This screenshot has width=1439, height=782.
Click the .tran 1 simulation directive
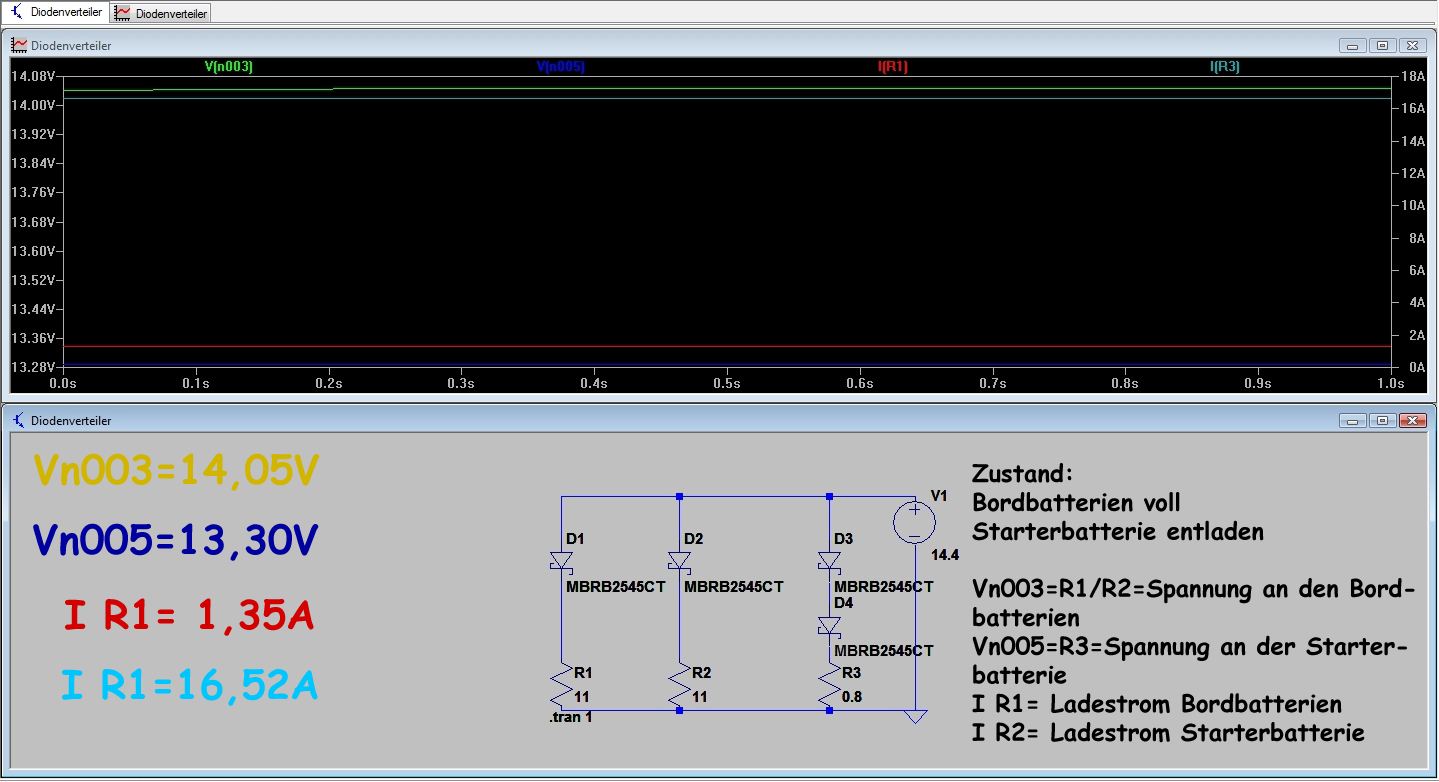click(570, 718)
